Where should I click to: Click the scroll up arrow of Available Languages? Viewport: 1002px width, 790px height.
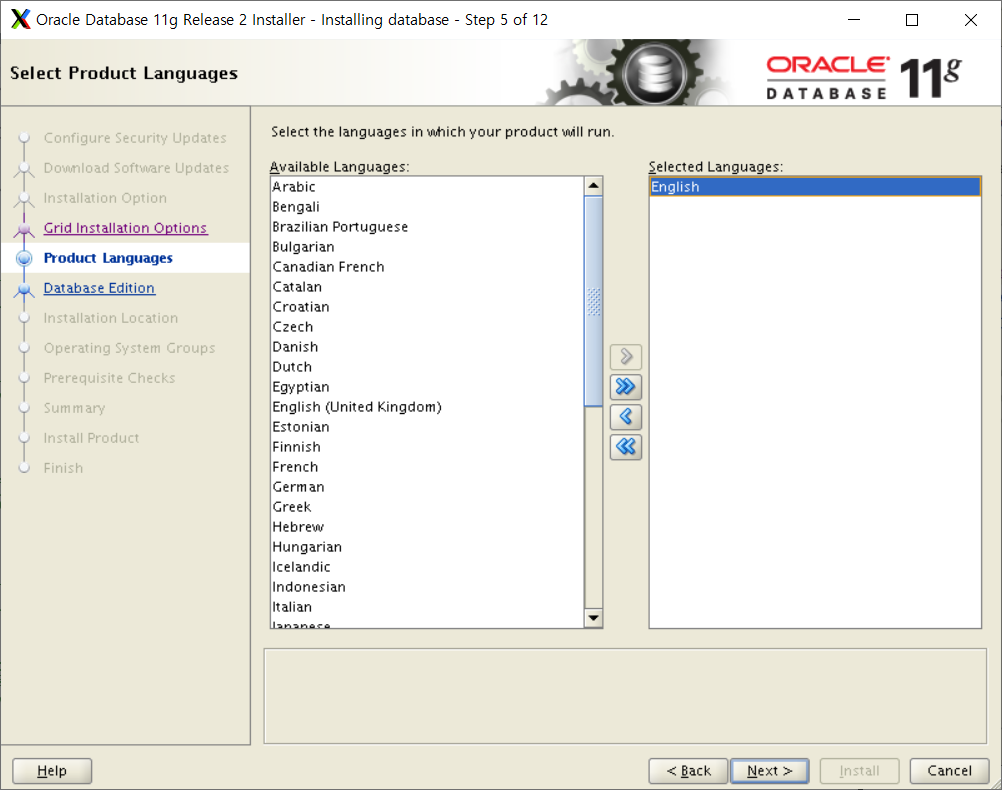point(594,186)
